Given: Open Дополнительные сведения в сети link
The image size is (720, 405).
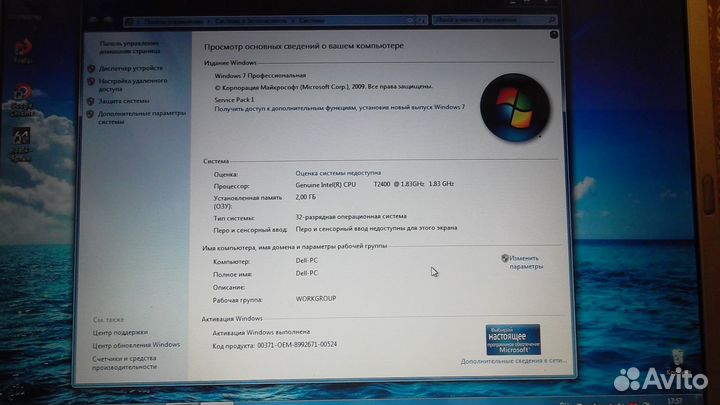Looking at the screenshot, I should [x=513, y=361].
